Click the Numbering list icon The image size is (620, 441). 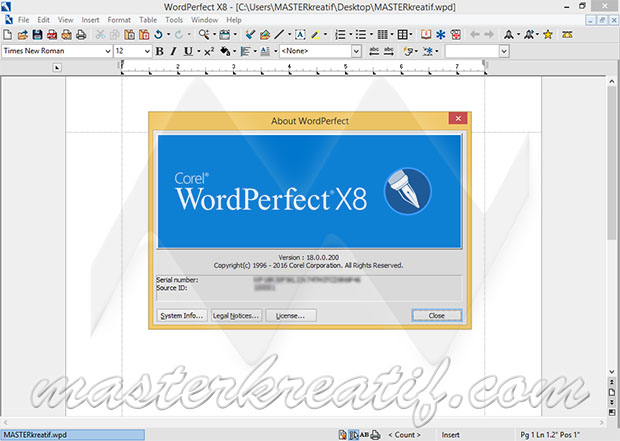point(340,35)
